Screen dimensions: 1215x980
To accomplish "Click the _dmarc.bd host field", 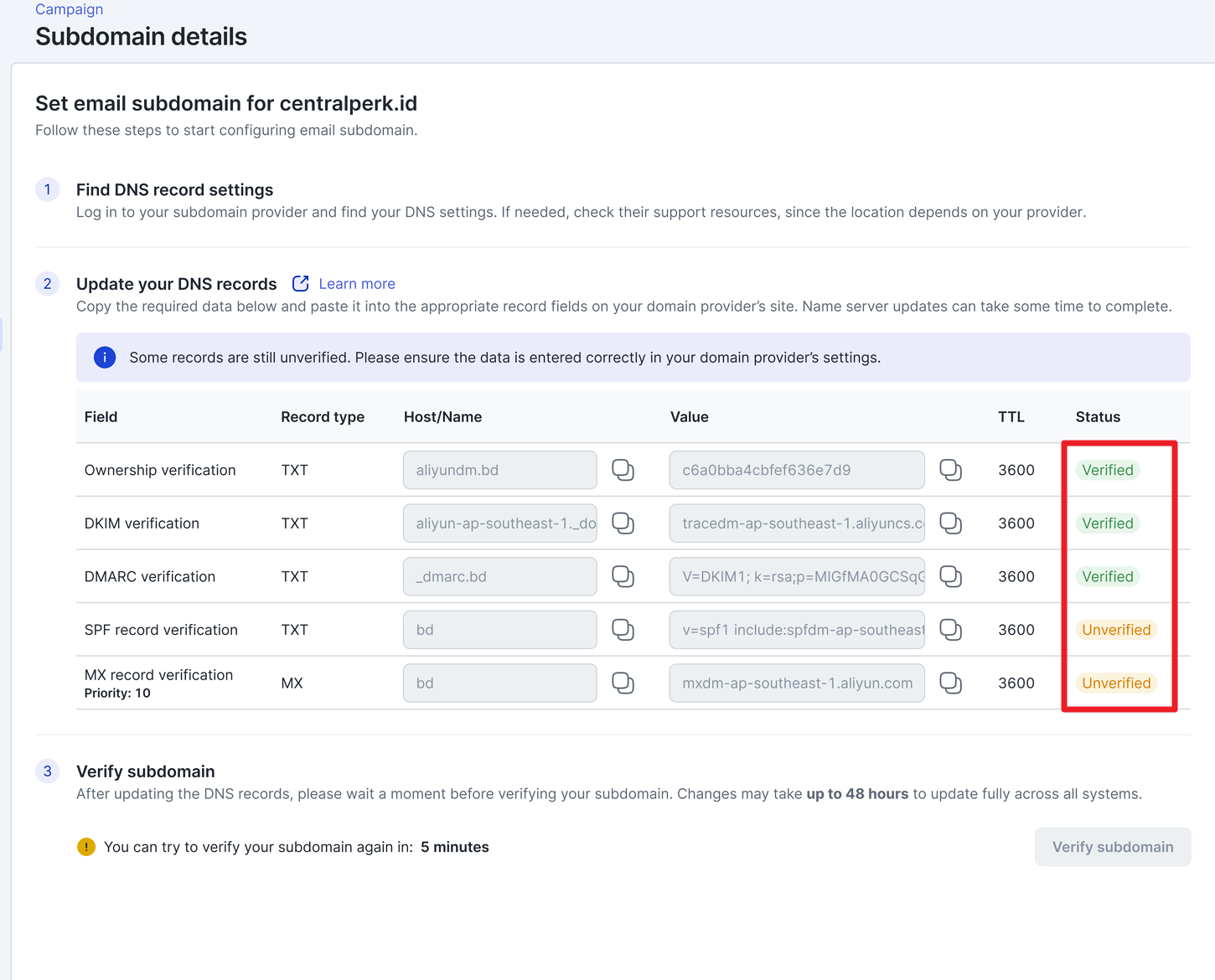I will tap(499, 576).
